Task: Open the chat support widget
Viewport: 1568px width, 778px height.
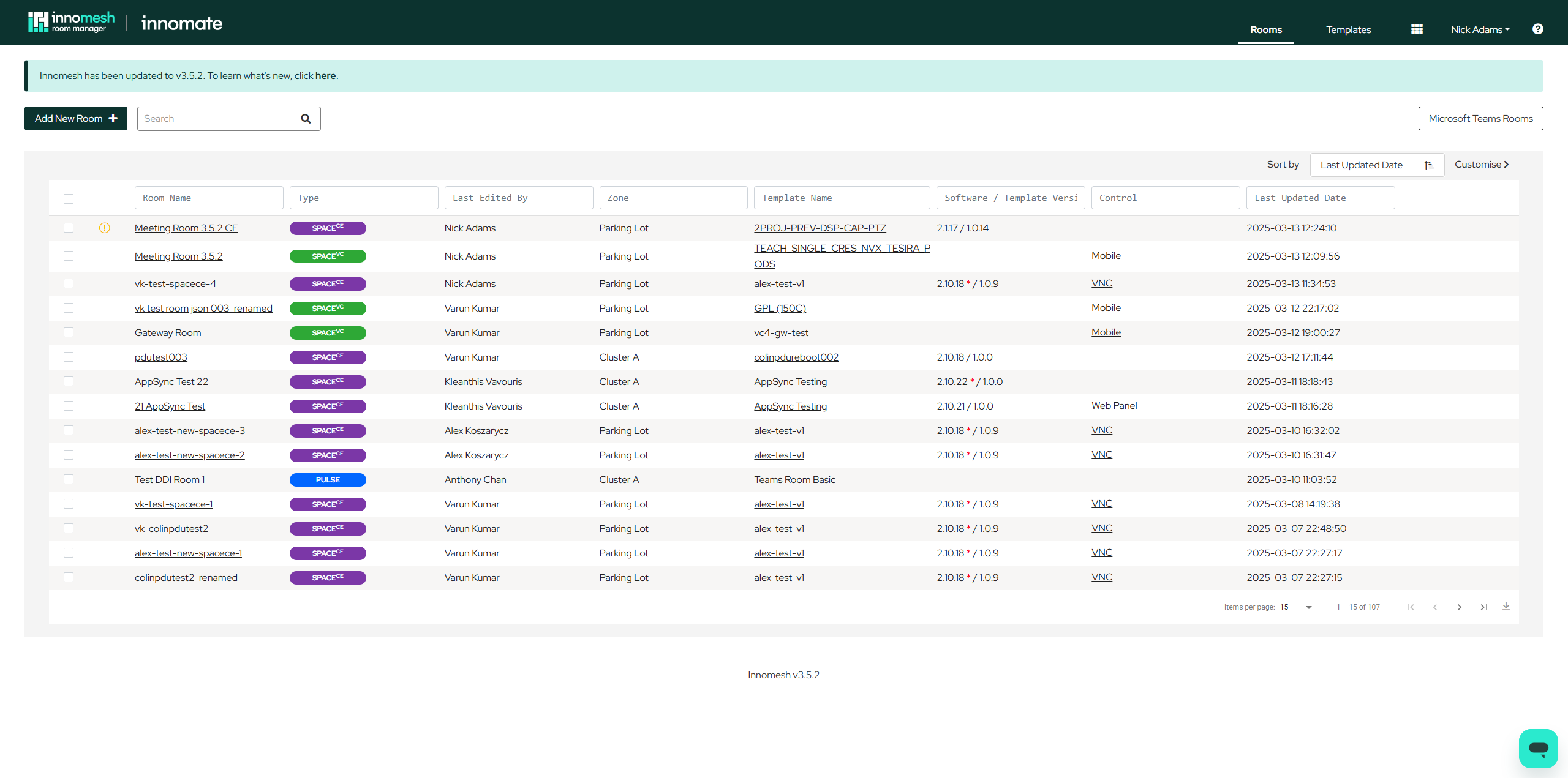Action: [x=1538, y=748]
